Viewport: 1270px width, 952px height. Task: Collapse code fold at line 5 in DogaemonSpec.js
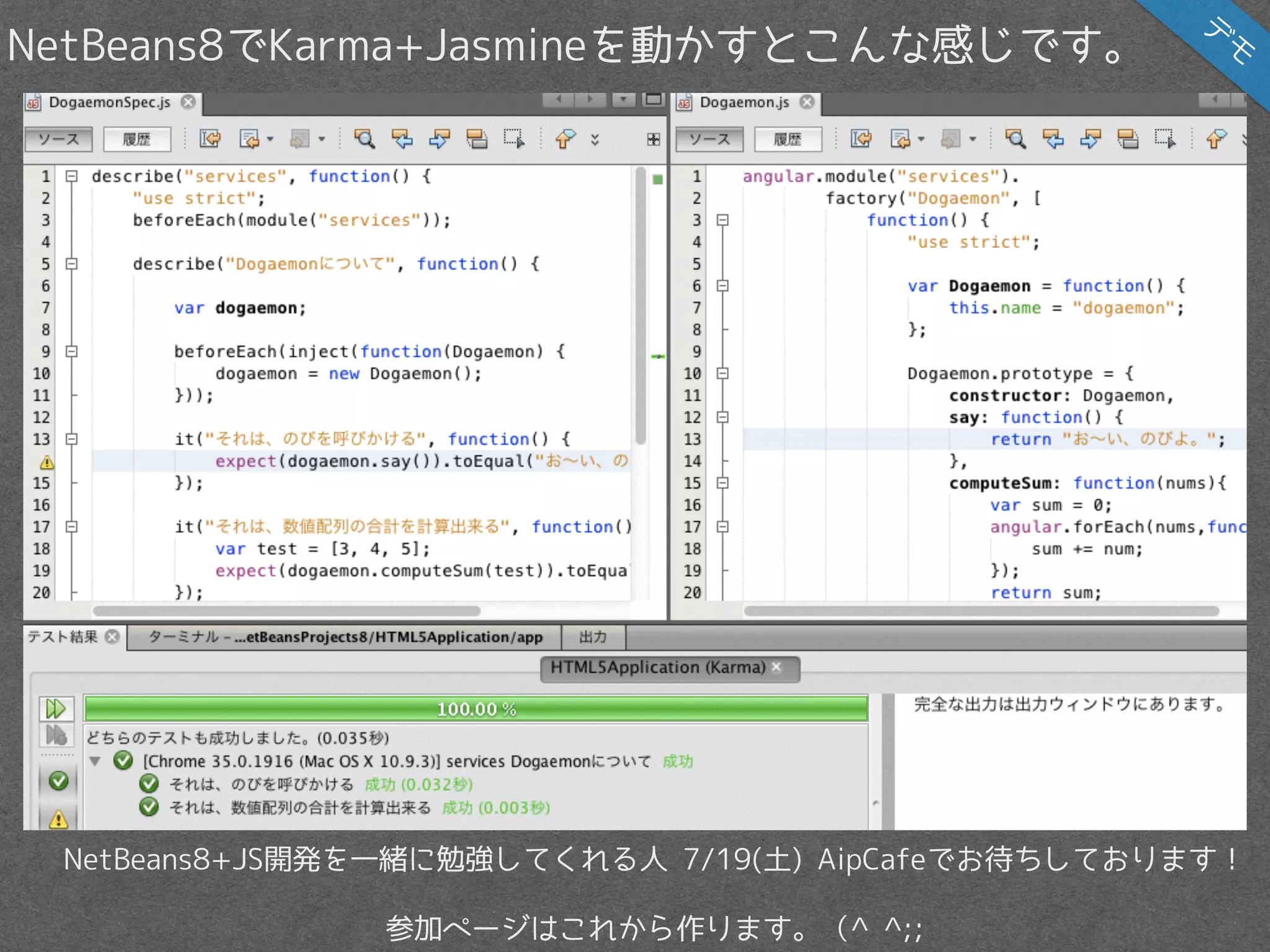[72, 263]
